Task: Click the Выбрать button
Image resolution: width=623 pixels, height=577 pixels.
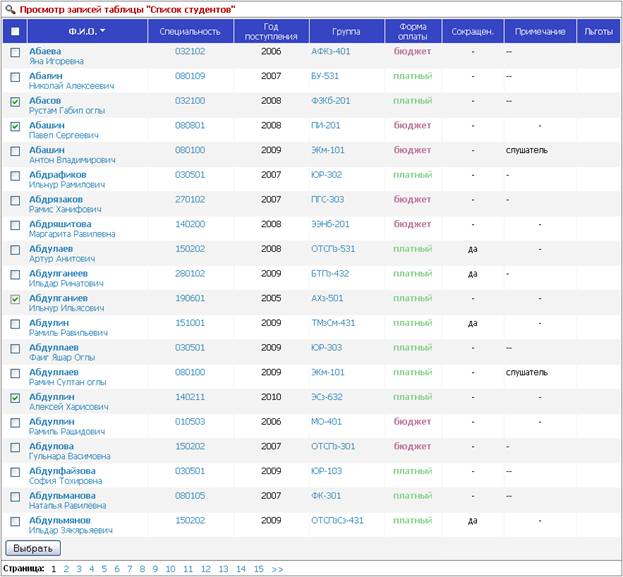Action: (x=33, y=548)
